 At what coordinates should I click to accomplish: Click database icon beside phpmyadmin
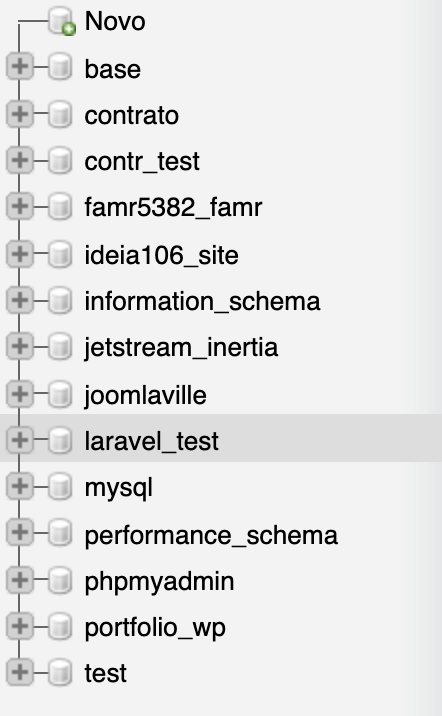(x=60, y=580)
